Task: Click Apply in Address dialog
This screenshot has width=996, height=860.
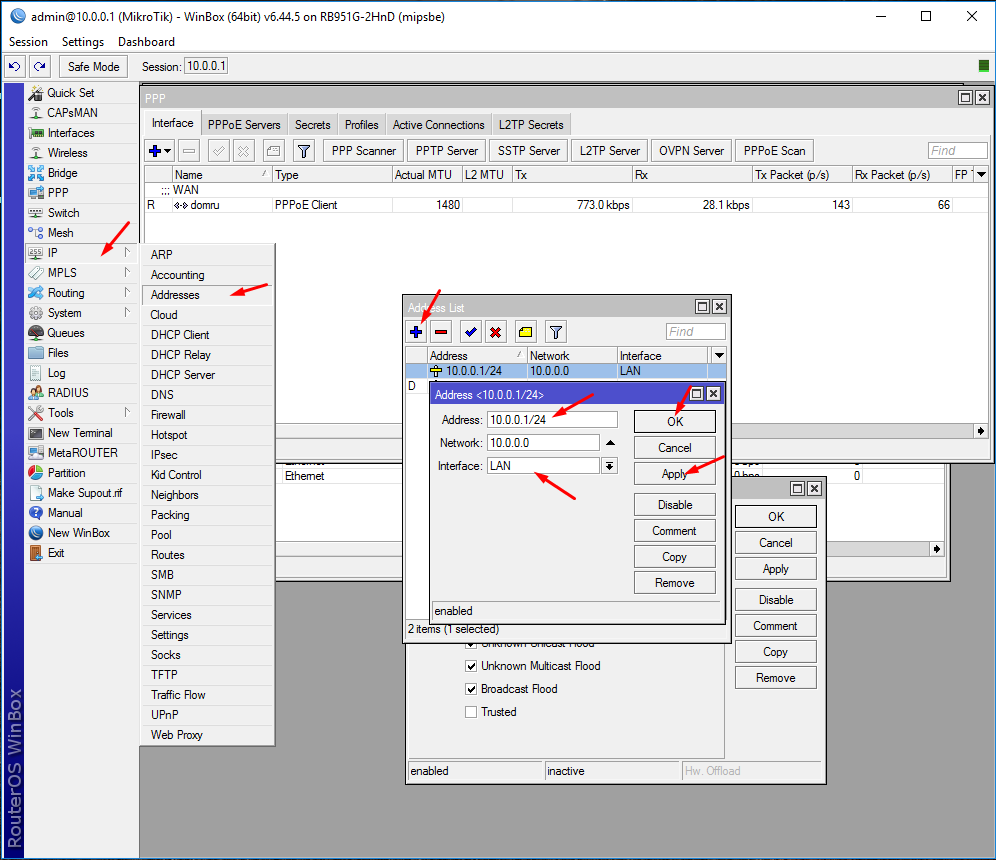Action: (x=675, y=474)
